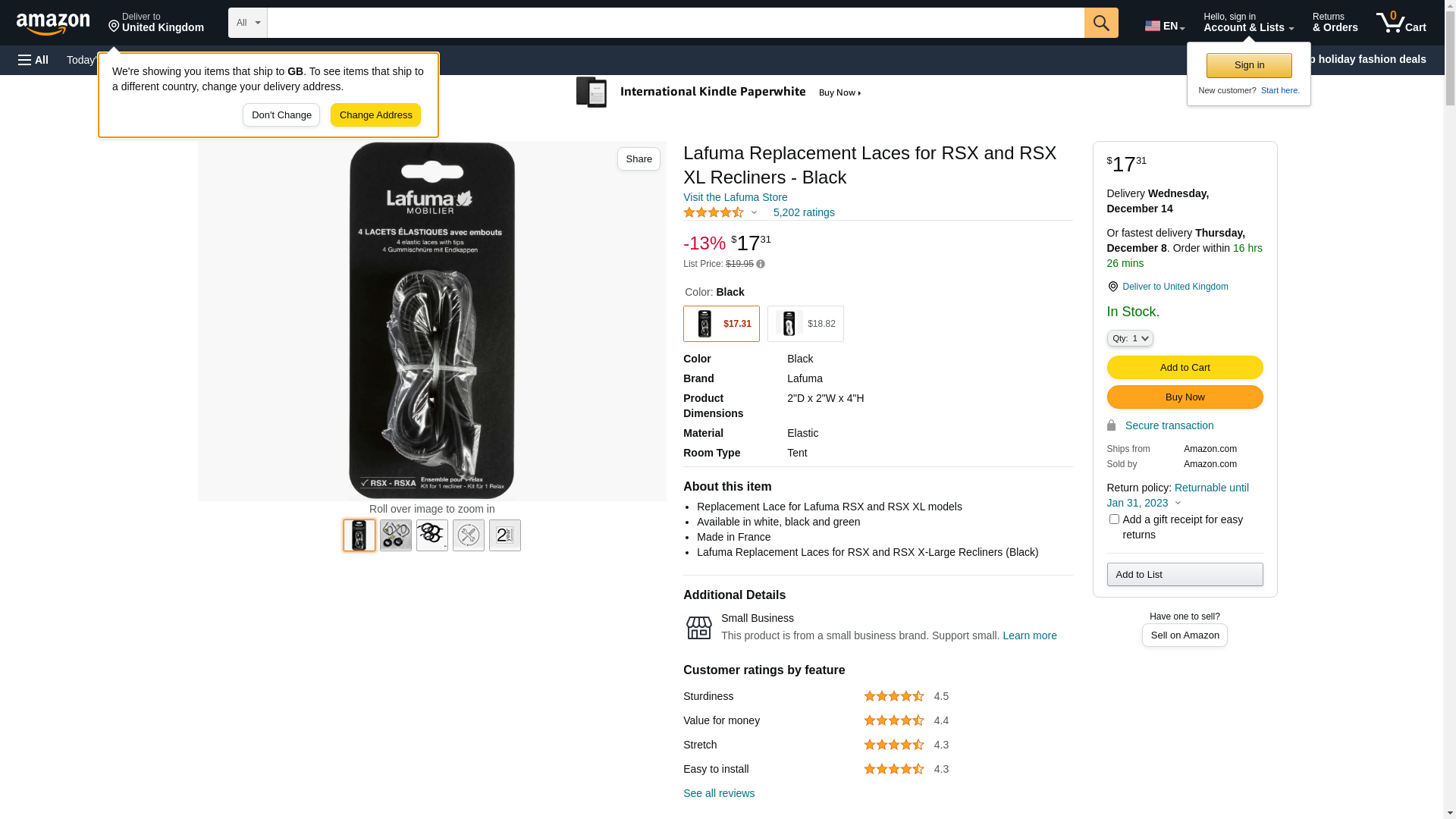Click the list price info icon
The height and width of the screenshot is (819, 1456).
[x=761, y=264]
